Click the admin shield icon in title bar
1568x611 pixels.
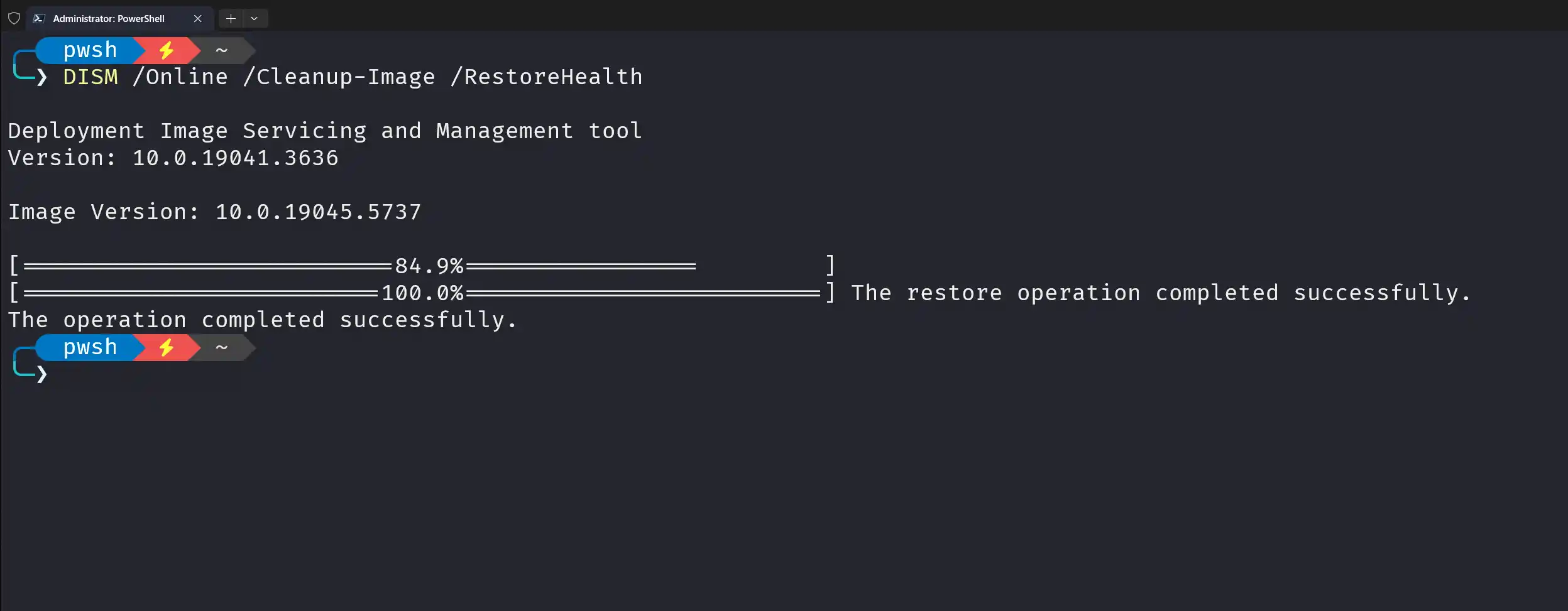(x=14, y=18)
